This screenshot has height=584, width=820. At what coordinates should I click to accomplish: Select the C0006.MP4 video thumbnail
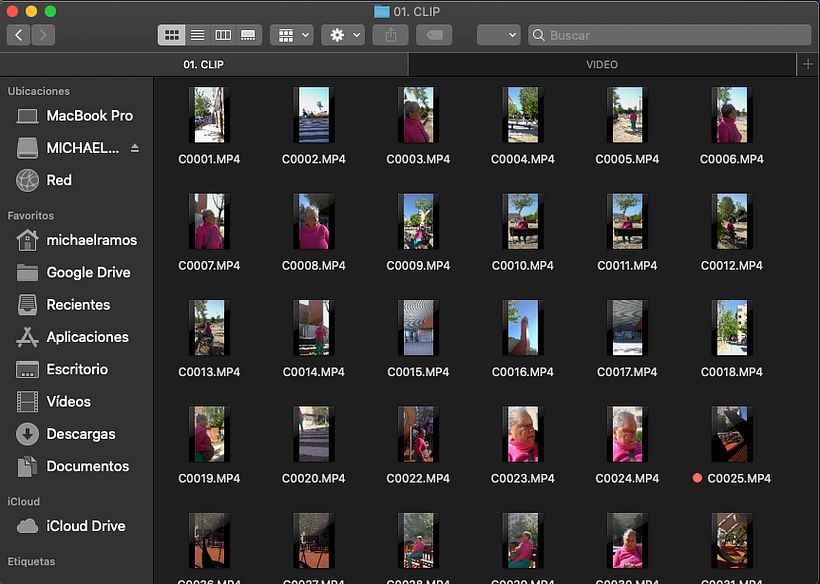pos(732,115)
